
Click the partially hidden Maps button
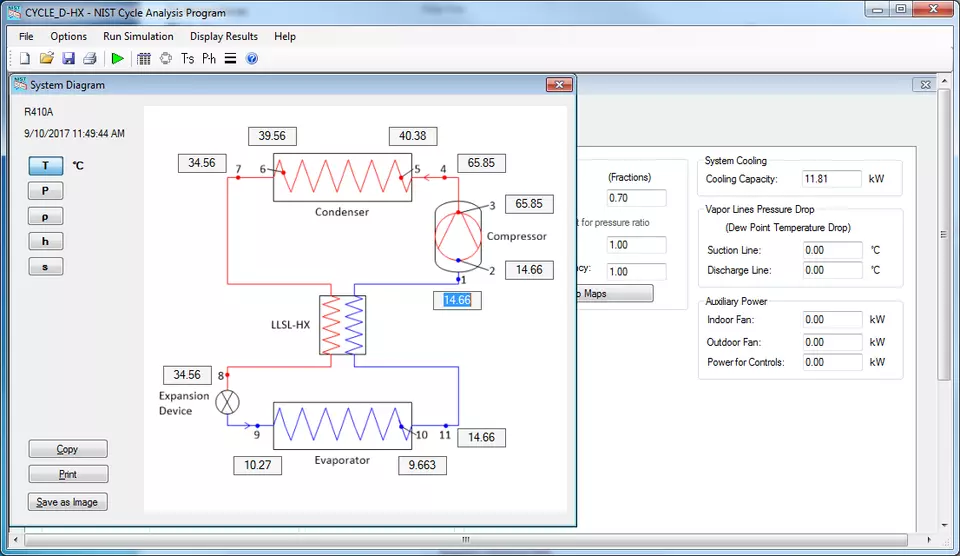coord(615,293)
